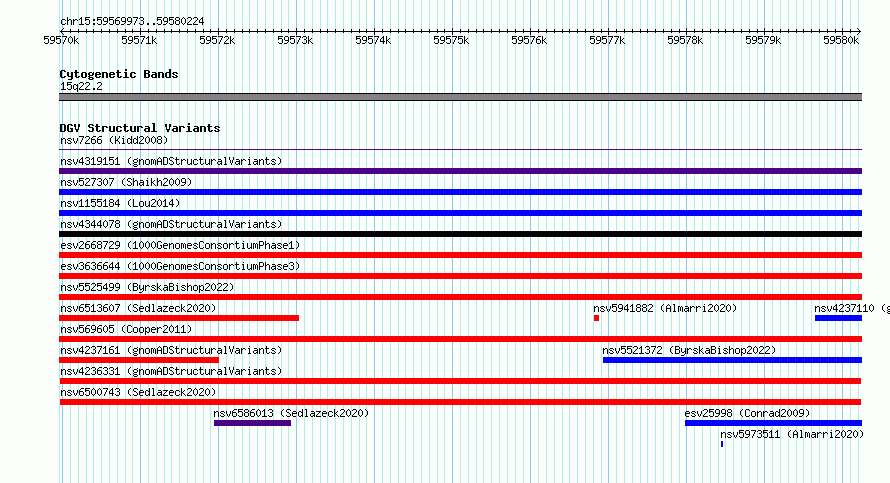Click the Cytogenetic Bands track title

click(119, 74)
